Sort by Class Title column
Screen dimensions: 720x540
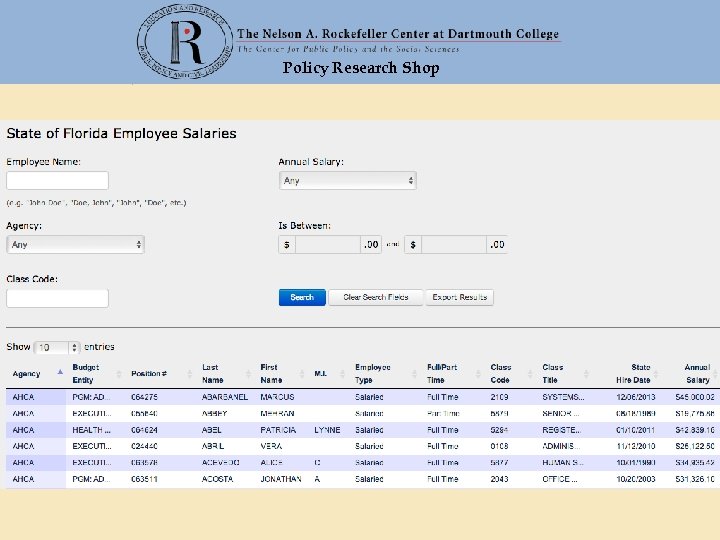(552, 374)
